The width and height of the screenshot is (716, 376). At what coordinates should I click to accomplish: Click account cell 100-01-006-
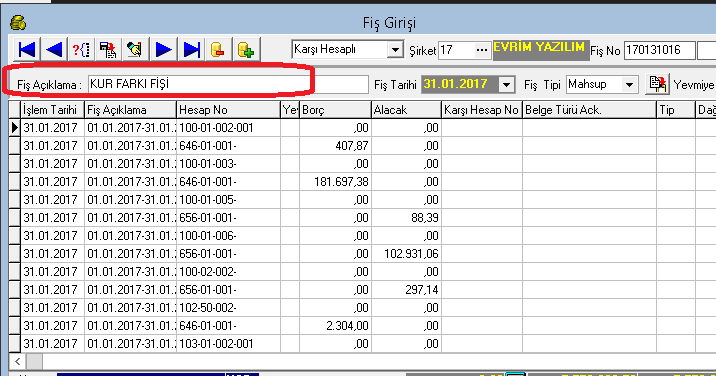point(228,236)
